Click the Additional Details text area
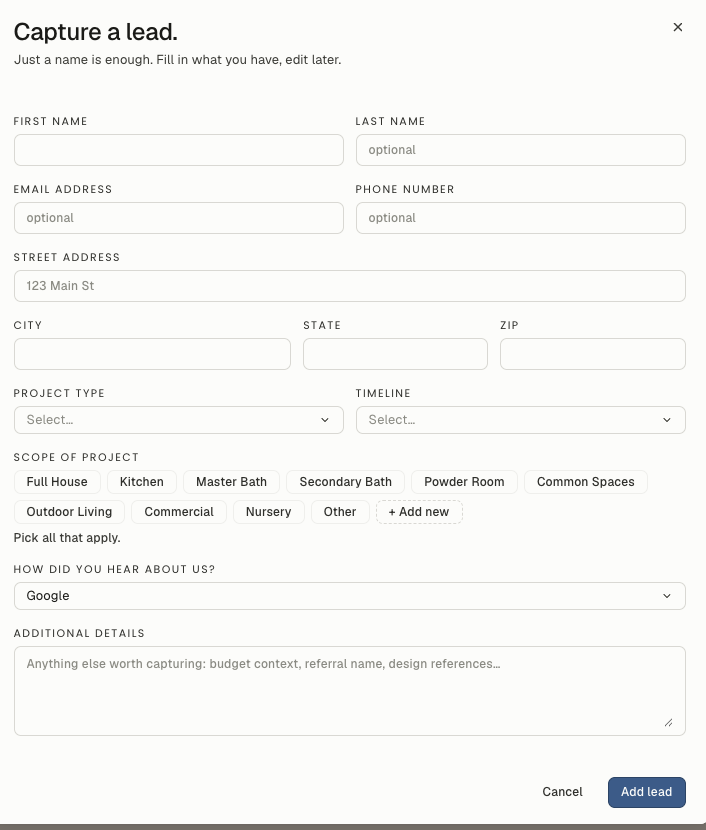The image size is (706, 830). point(350,691)
